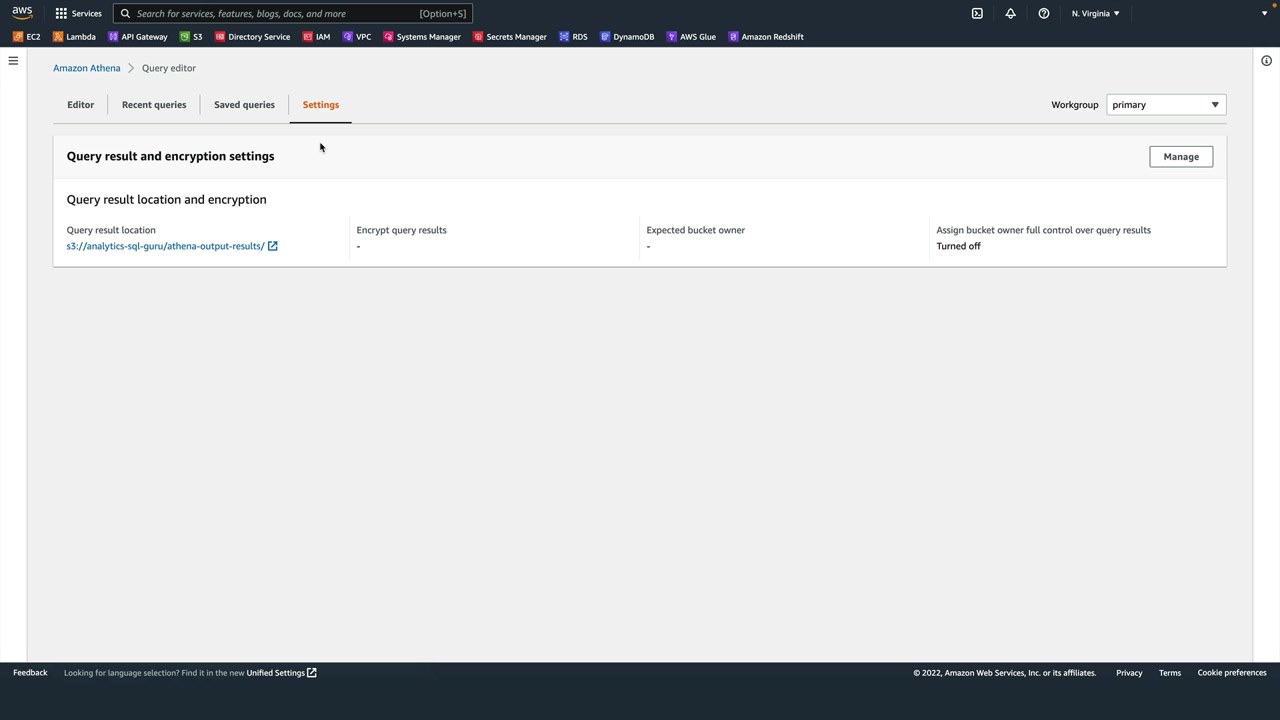Open the Workgroup primary dropdown
Viewport: 1280px width, 720px height.
(1166, 105)
